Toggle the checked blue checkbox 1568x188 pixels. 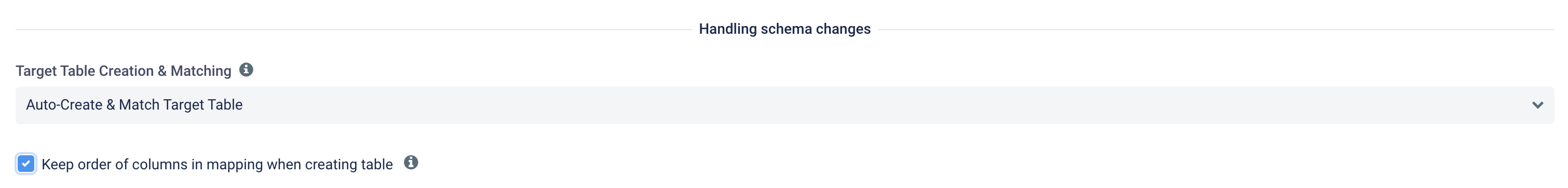(x=25, y=164)
